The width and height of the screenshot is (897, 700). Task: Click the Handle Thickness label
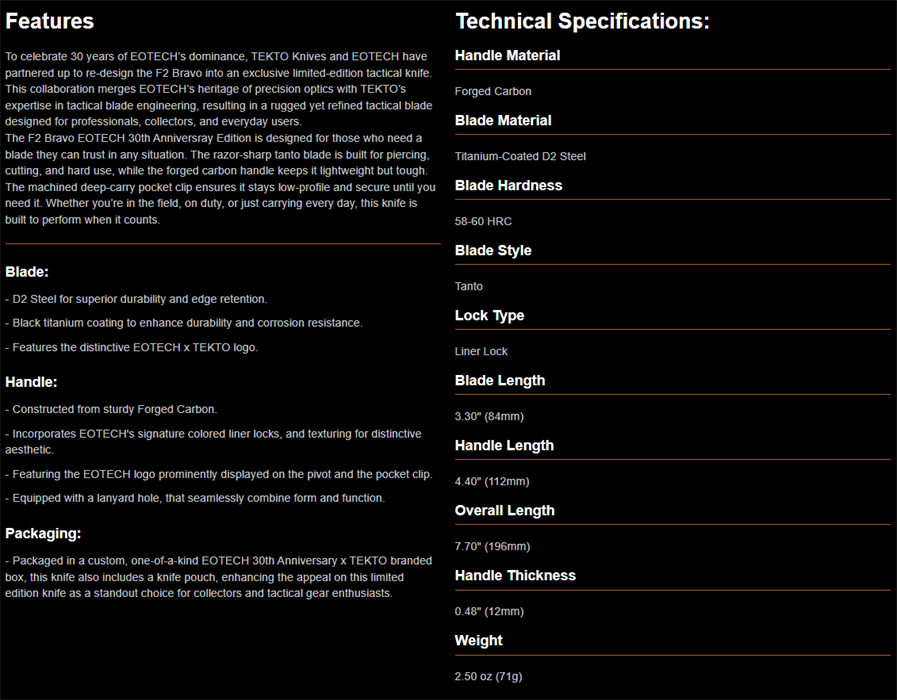coord(515,575)
